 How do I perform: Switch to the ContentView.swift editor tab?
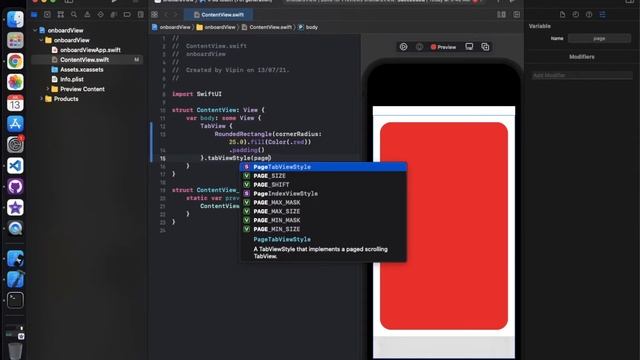[218, 15]
